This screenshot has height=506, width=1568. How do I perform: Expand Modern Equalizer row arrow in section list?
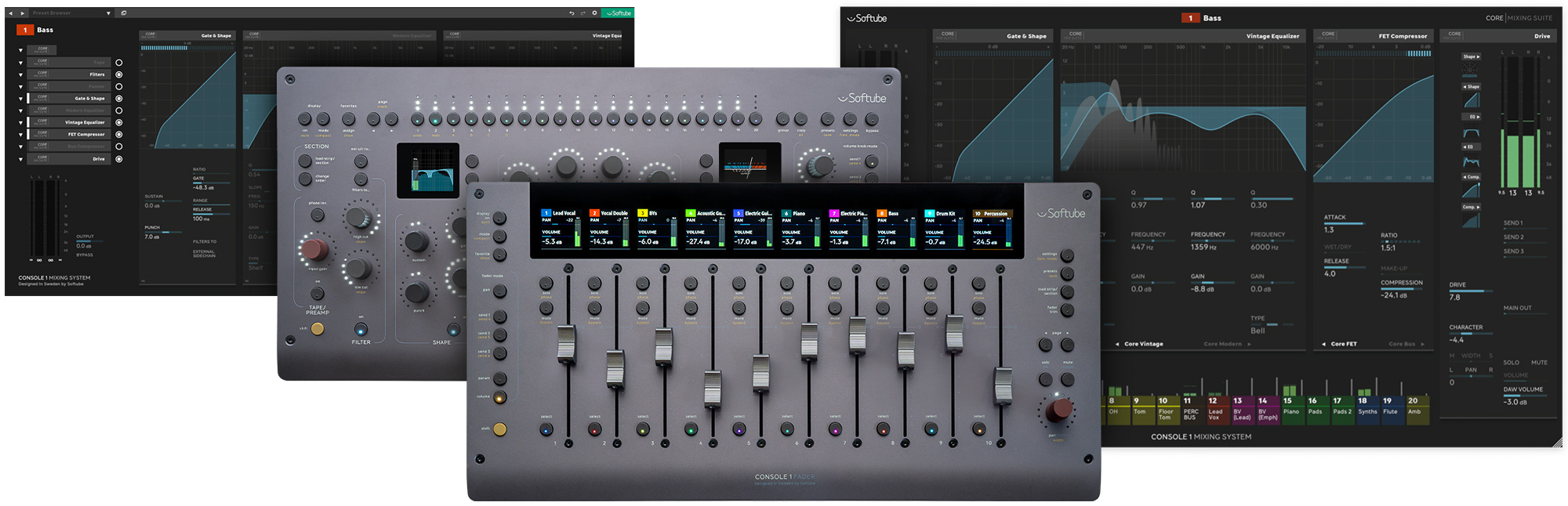pos(20,111)
